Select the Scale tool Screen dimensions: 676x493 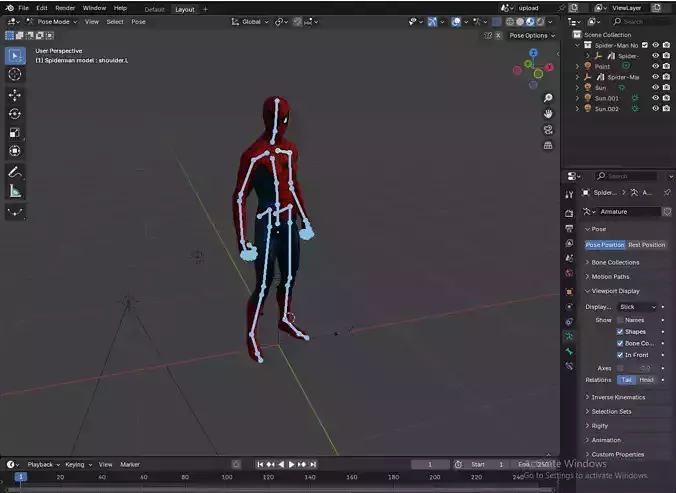click(x=15, y=132)
